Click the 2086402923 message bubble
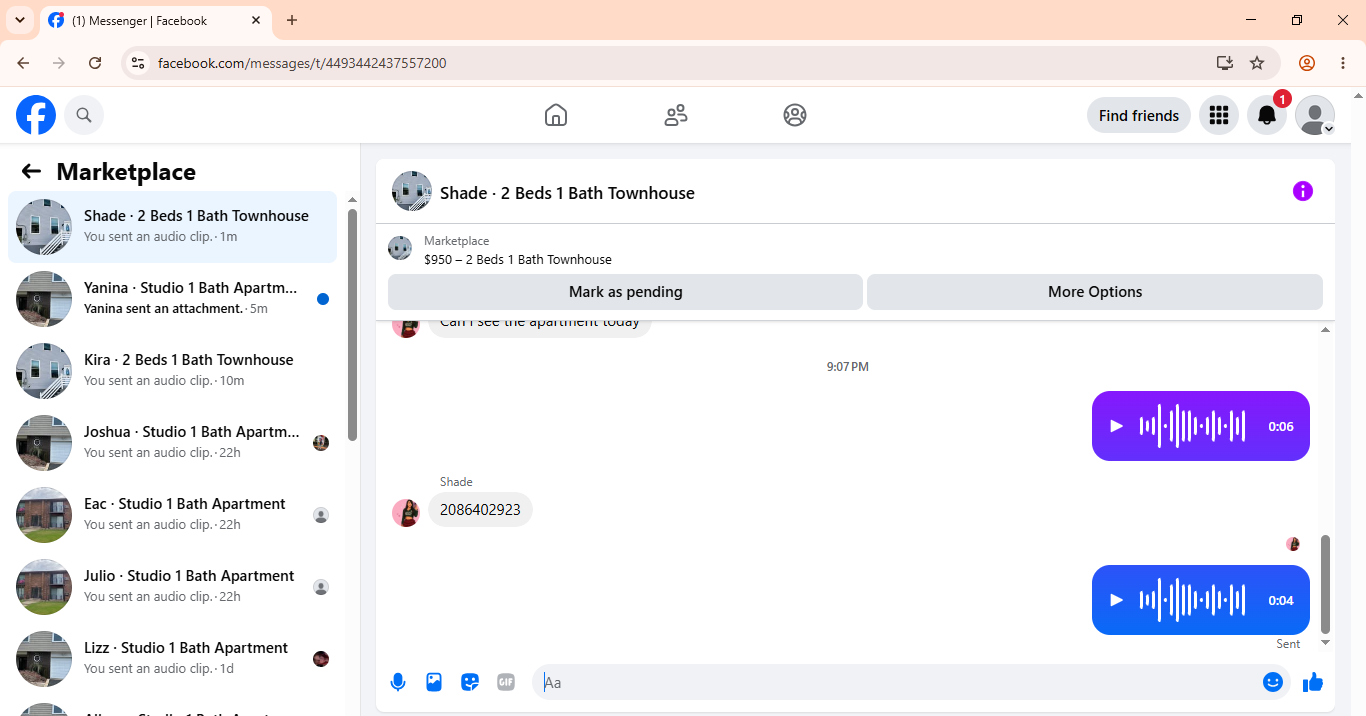 480,509
